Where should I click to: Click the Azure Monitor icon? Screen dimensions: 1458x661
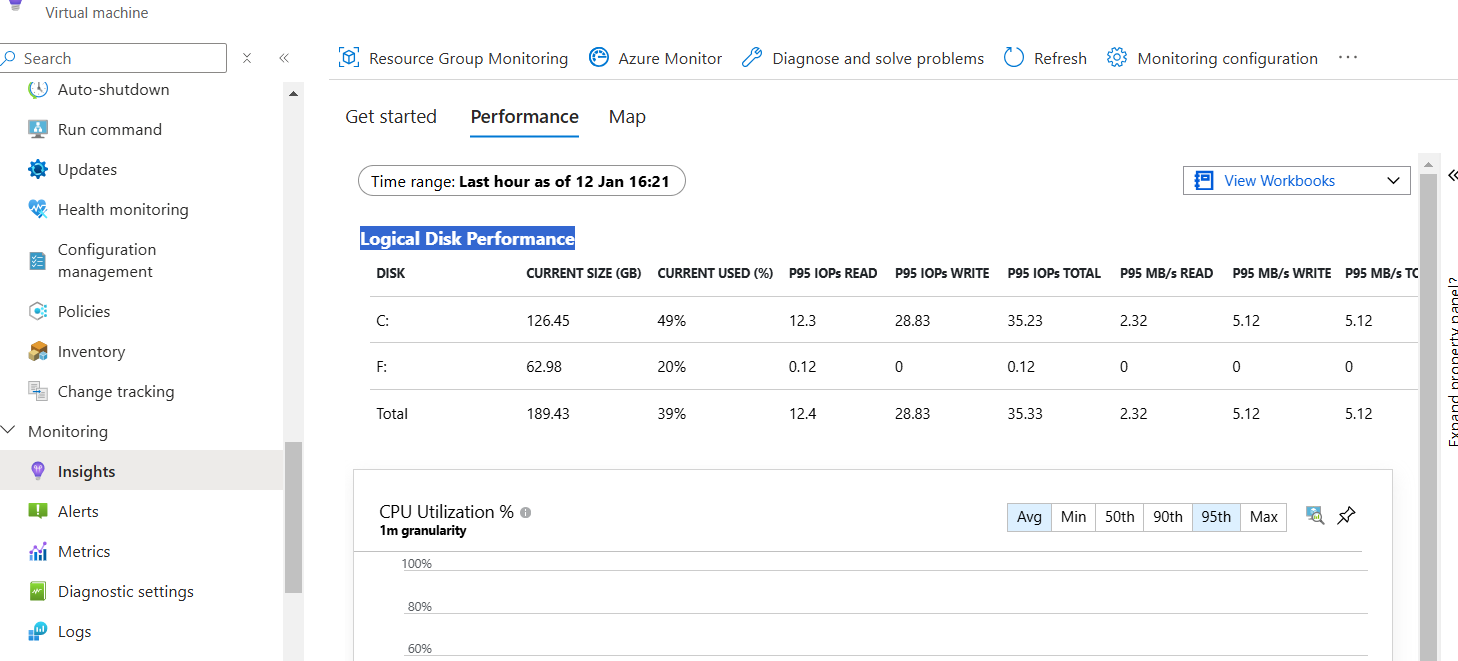(x=599, y=58)
